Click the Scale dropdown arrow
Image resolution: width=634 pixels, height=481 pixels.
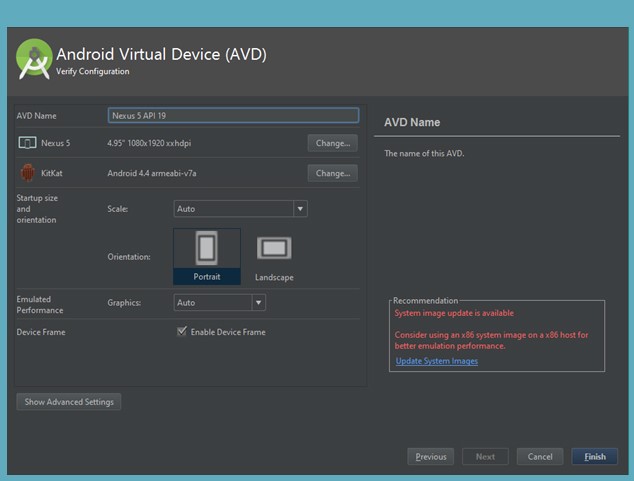[300, 209]
